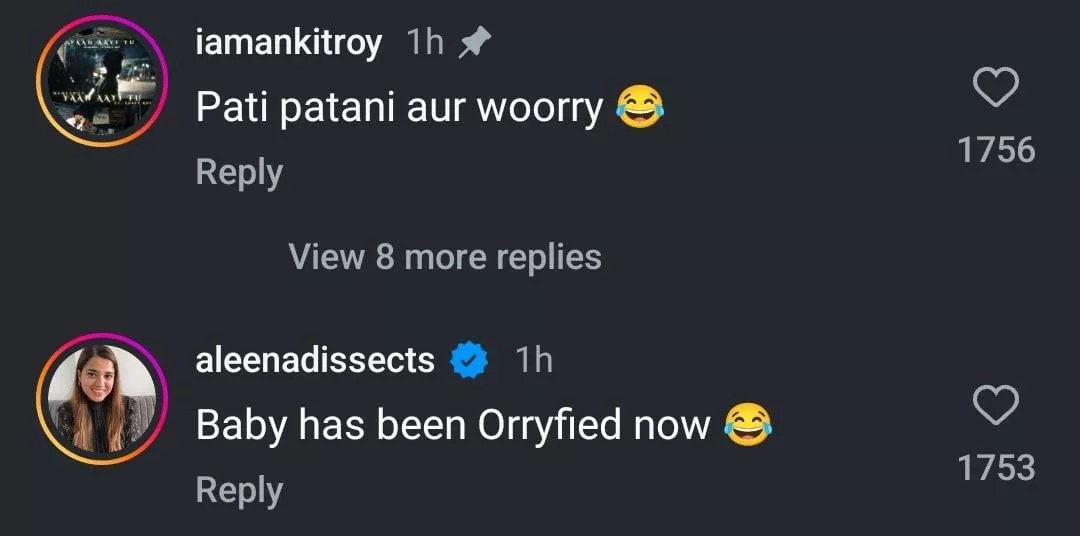Screen dimensions: 1080x536
Task: Go to the aleenadissects username link
Action: 315,360
